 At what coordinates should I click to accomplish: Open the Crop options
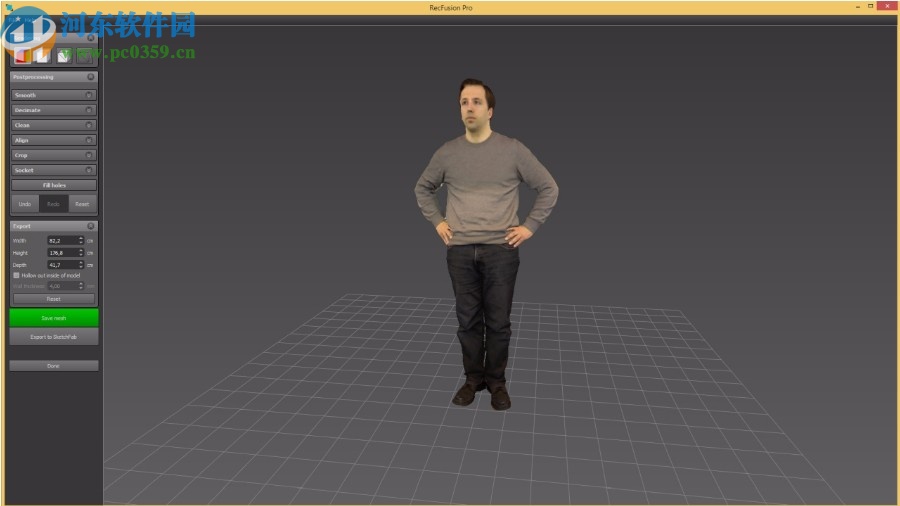[x=54, y=155]
